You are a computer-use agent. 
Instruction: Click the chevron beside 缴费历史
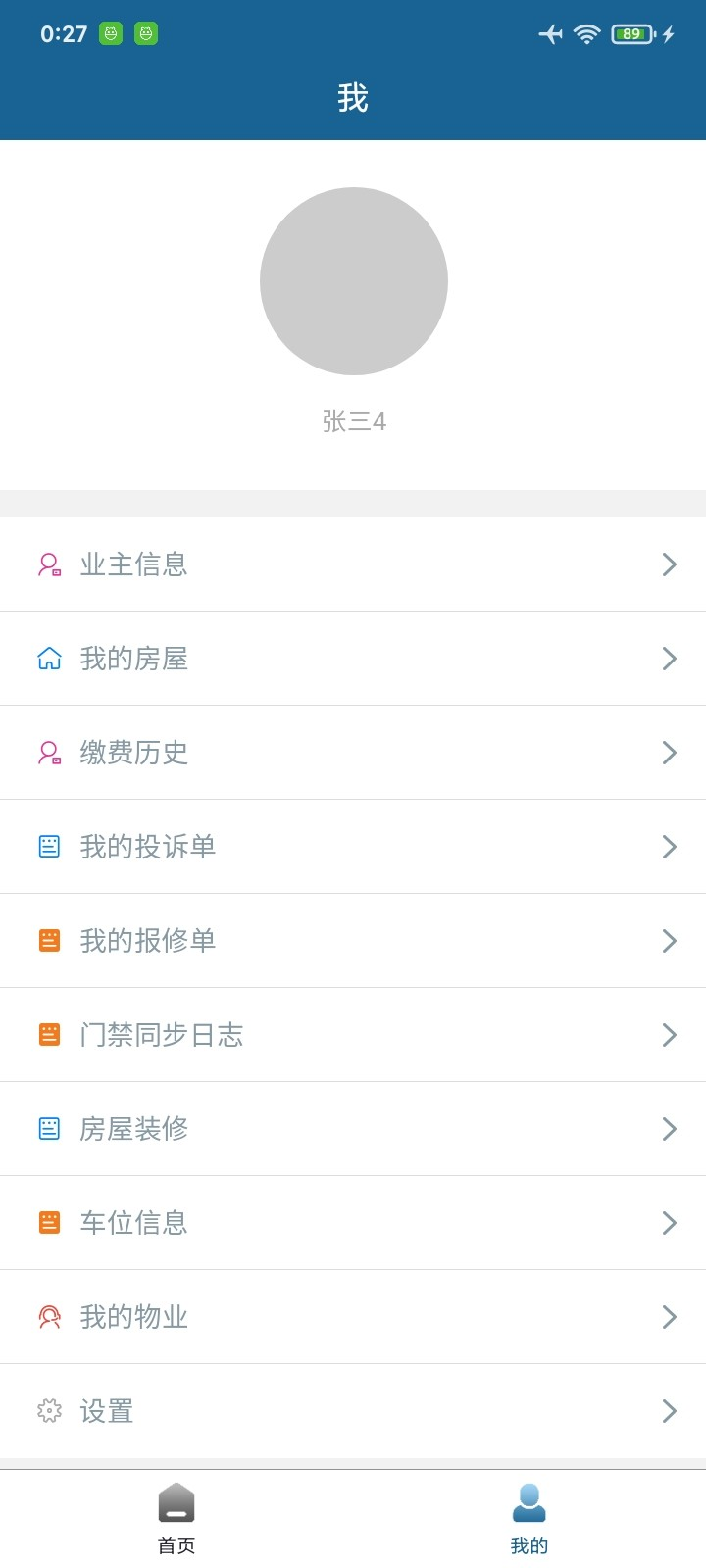670,753
